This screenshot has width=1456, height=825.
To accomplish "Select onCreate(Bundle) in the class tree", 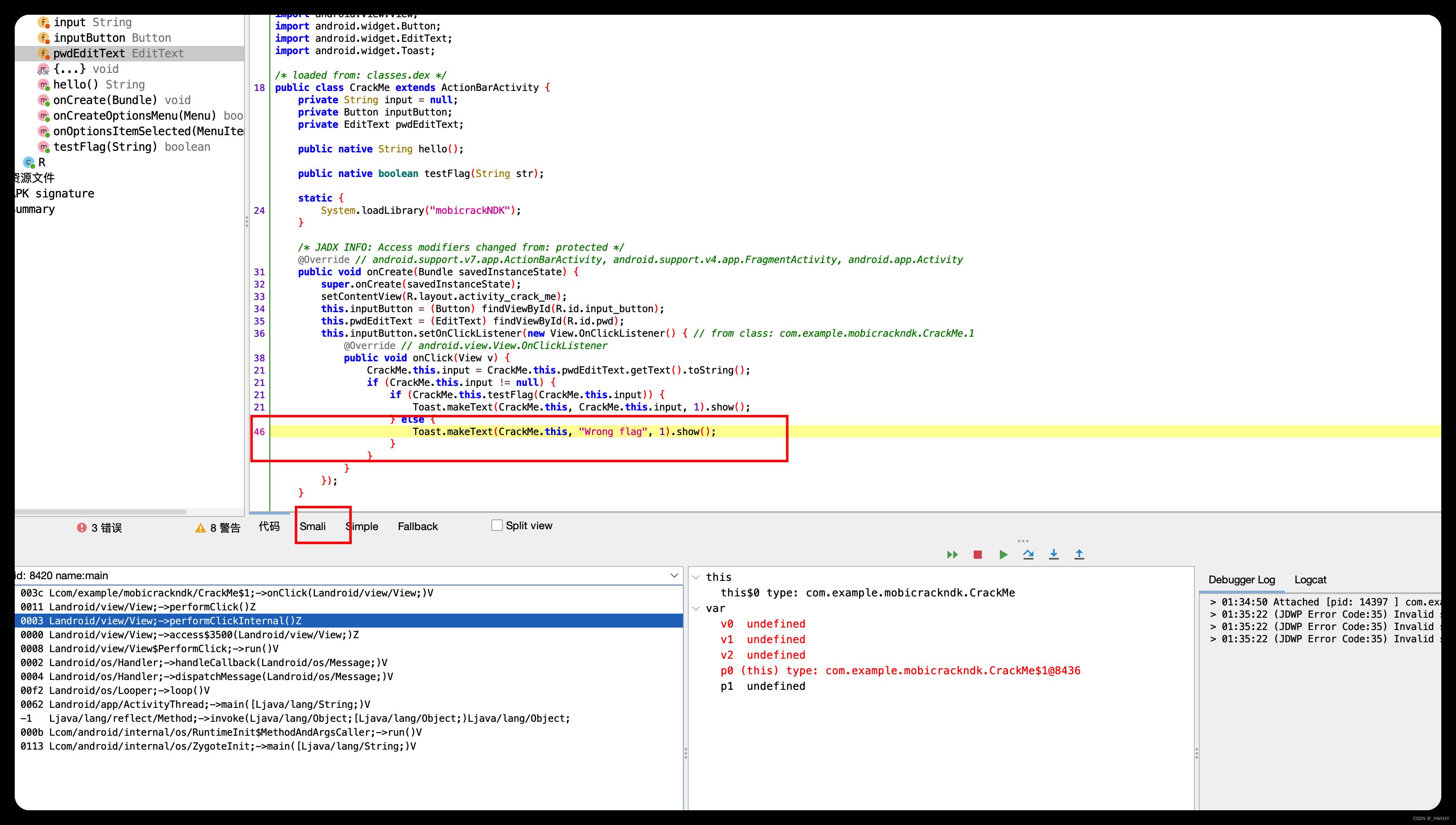I will [122, 100].
